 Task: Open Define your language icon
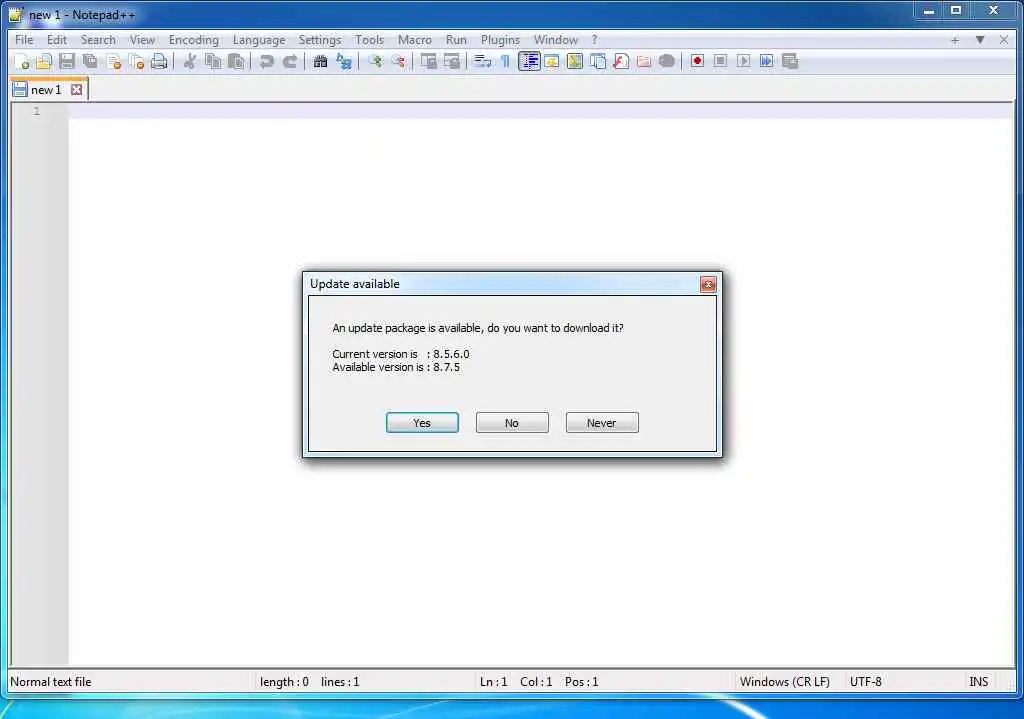pos(552,61)
